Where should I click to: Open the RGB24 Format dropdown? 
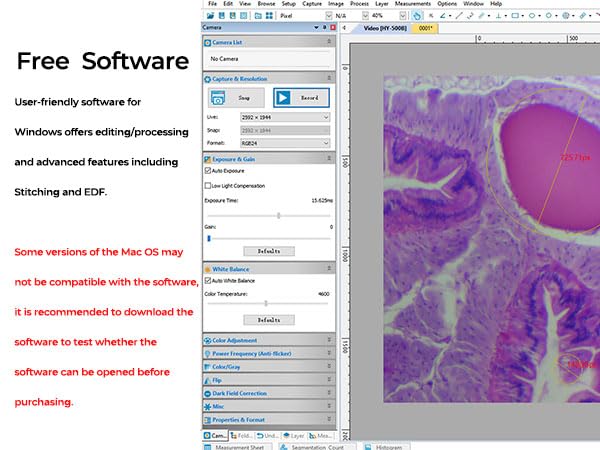point(285,143)
